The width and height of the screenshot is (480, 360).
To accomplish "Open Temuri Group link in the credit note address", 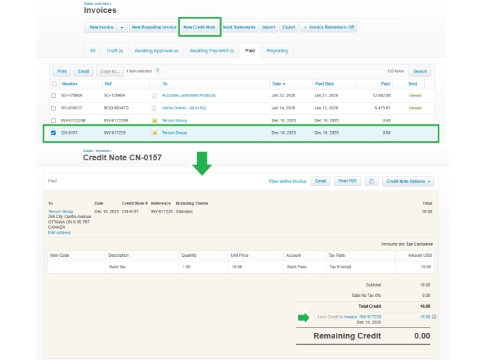I will click(x=60, y=211).
